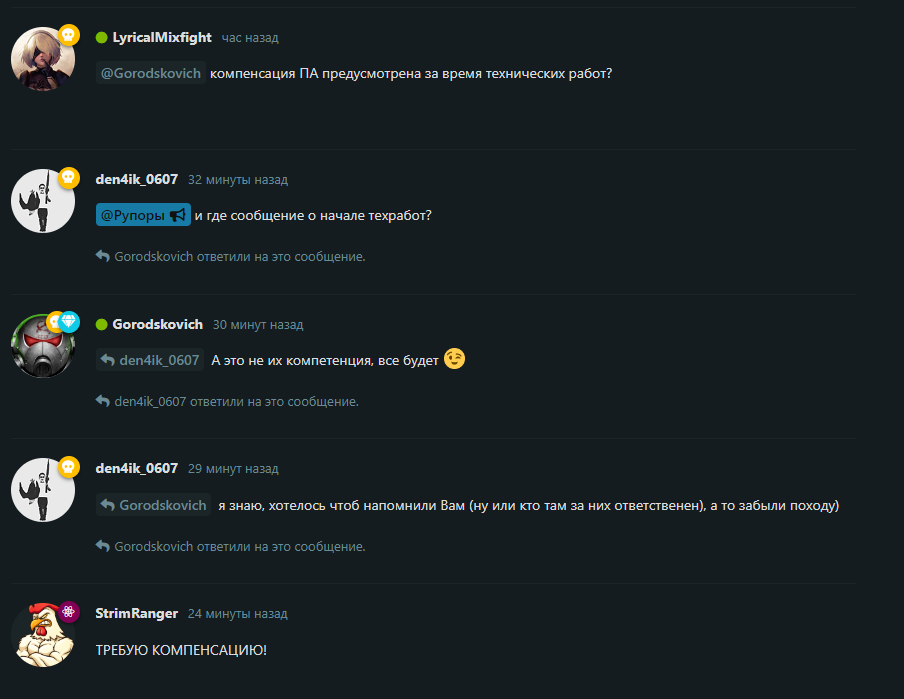Open the LyricalMixfight username profile link
Image resolution: width=904 pixels, height=699 pixels.
pyautogui.click(x=162, y=37)
